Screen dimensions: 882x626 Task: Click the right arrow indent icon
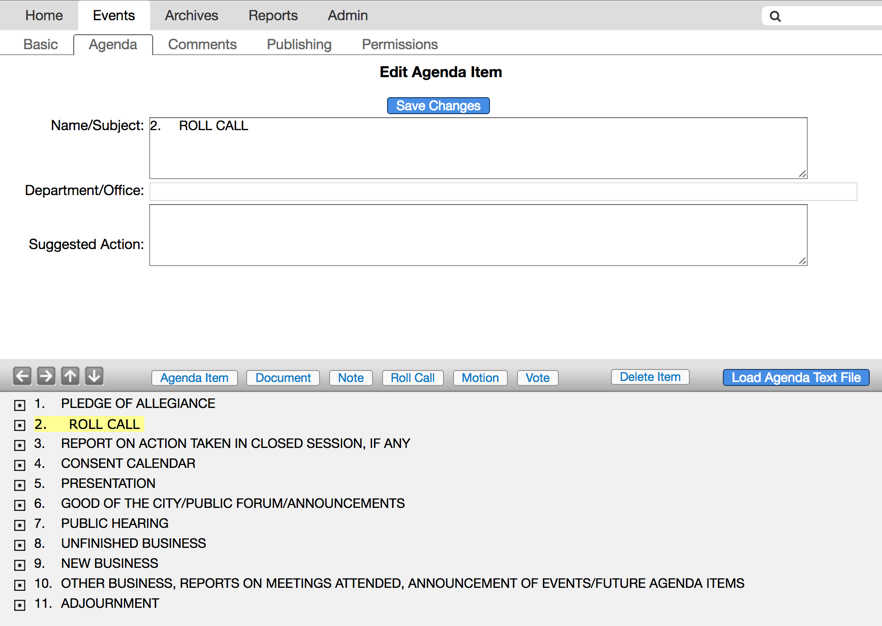46,376
